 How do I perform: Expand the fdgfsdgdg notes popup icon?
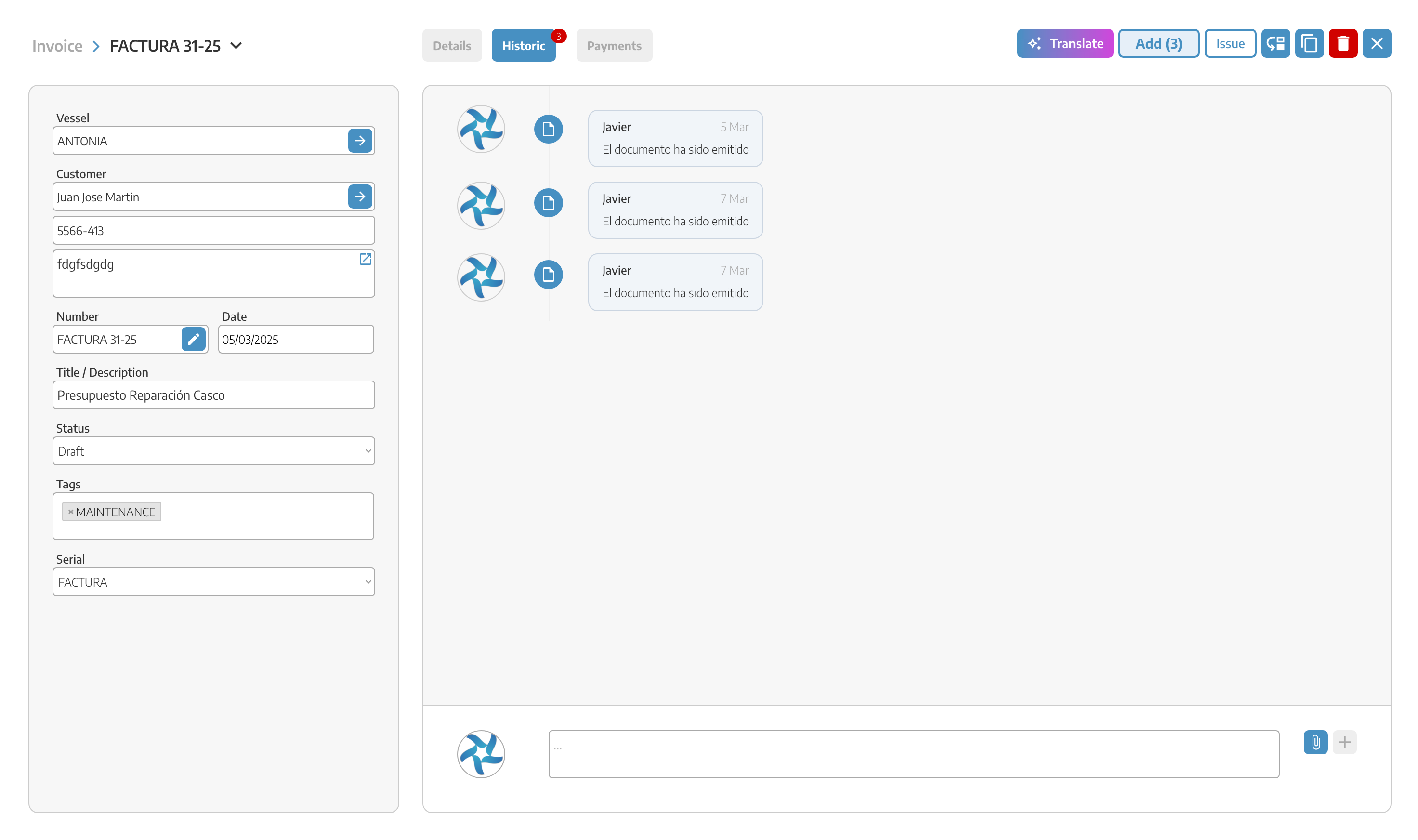point(365,259)
